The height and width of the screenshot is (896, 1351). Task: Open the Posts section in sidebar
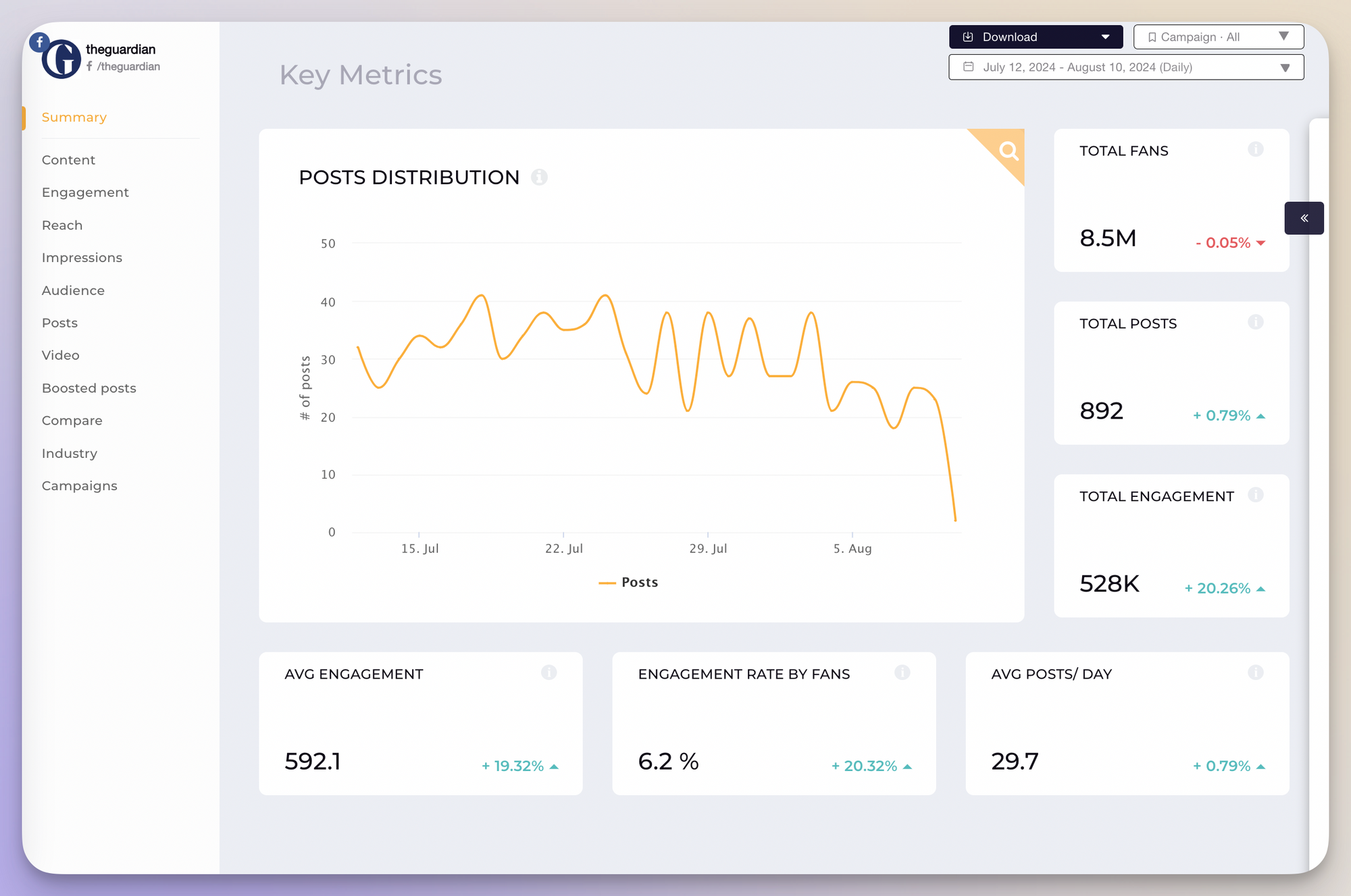[x=59, y=323]
